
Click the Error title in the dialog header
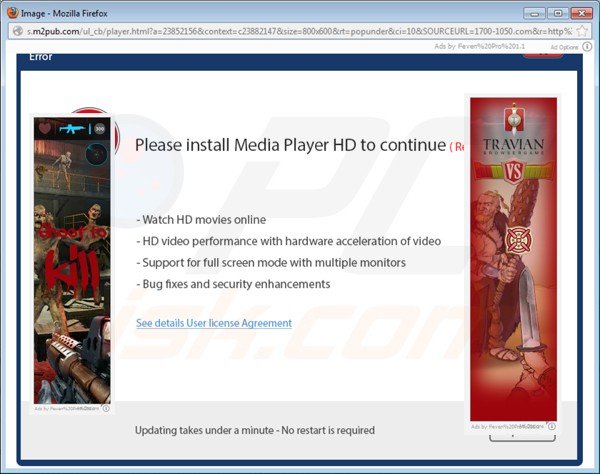pyautogui.click(x=41, y=57)
